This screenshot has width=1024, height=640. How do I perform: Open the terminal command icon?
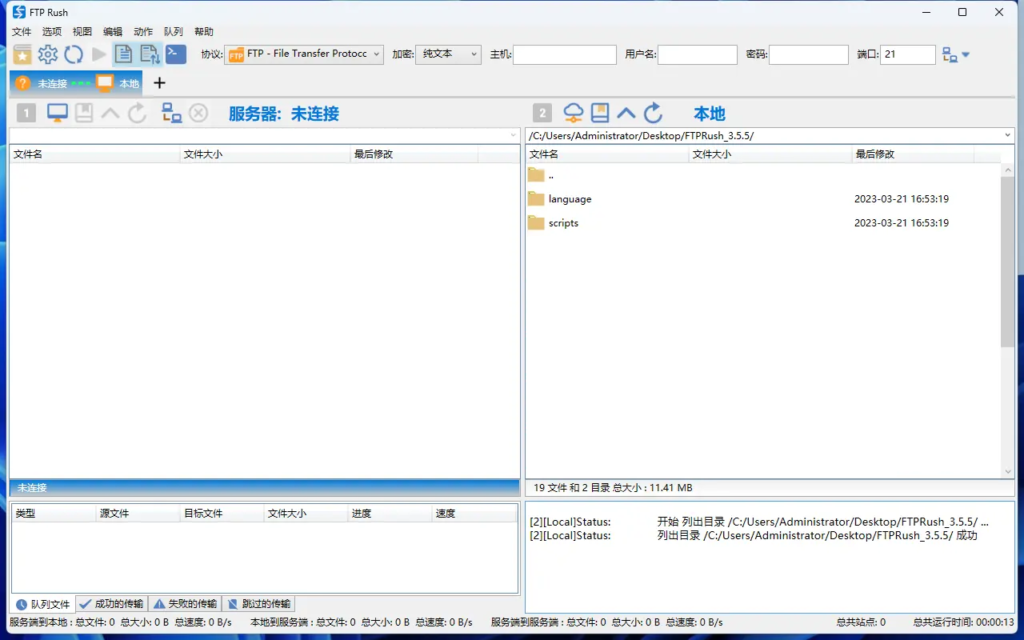click(x=176, y=54)
